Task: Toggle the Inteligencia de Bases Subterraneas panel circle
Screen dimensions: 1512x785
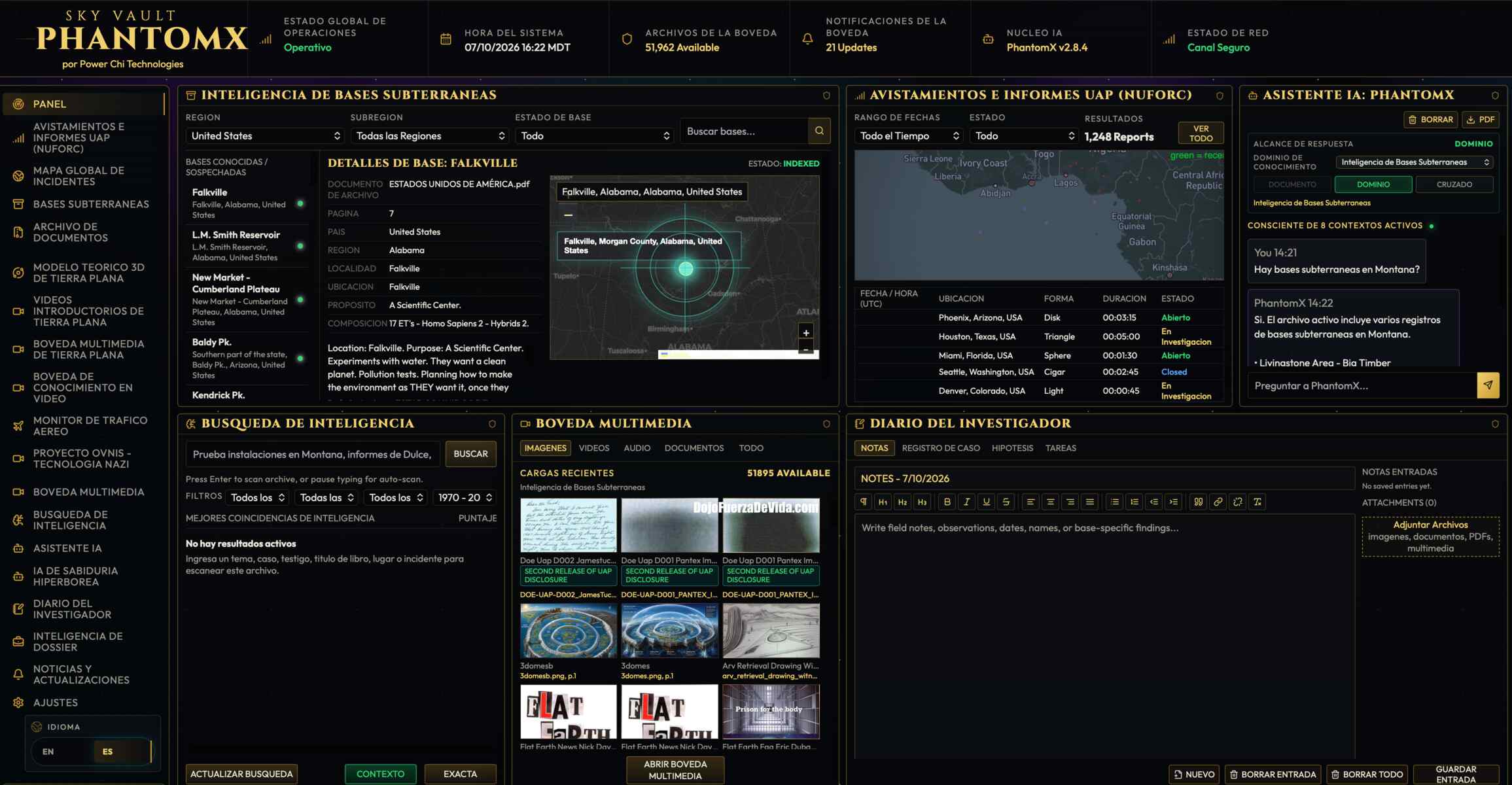Action: [826, 96]
